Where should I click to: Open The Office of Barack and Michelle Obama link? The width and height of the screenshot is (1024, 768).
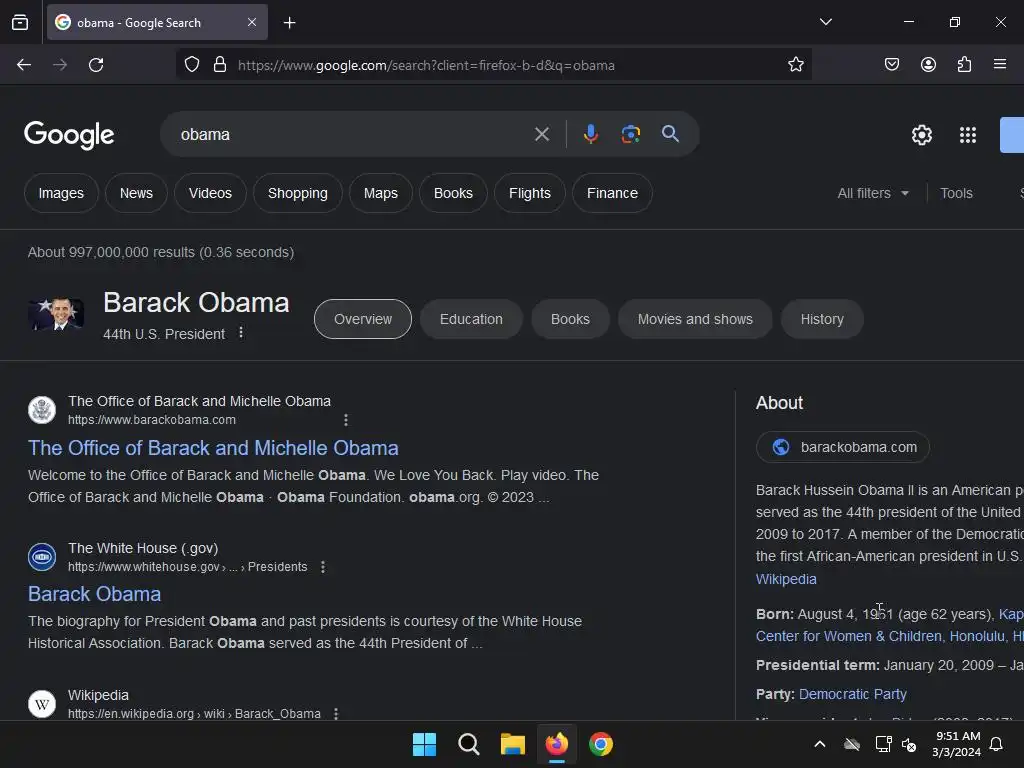[x=213, y=448]
